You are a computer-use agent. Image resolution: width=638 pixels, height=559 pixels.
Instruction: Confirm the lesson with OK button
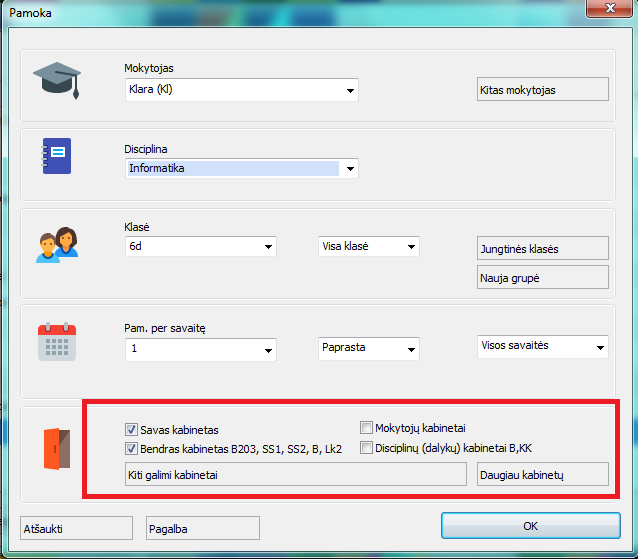tap(530, 526)
